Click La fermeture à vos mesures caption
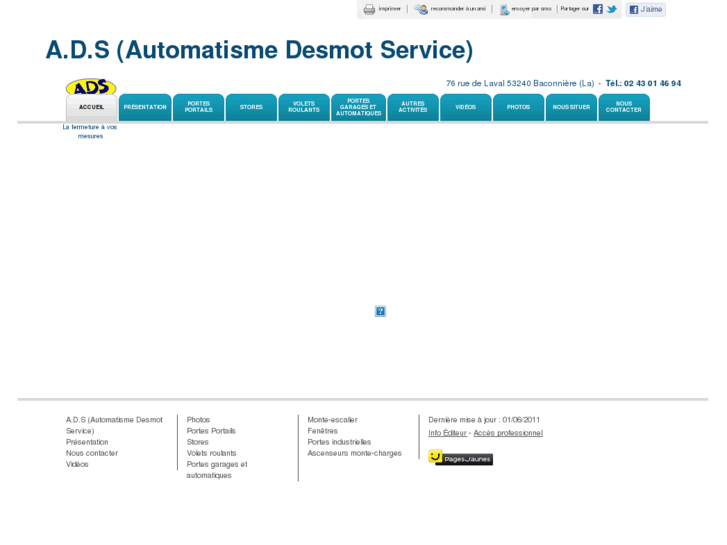Screen dimensions: 727x545 pos(90,131)
